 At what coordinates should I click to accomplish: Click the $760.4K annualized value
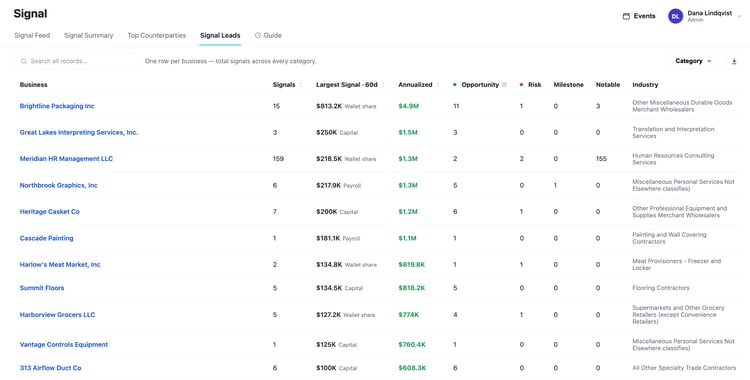(x=412, y=345)
